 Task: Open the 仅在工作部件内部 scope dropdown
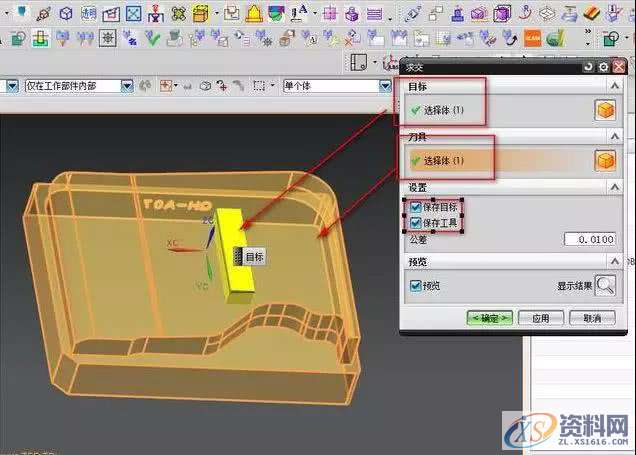pyautogui.click(x=126, y=86)
